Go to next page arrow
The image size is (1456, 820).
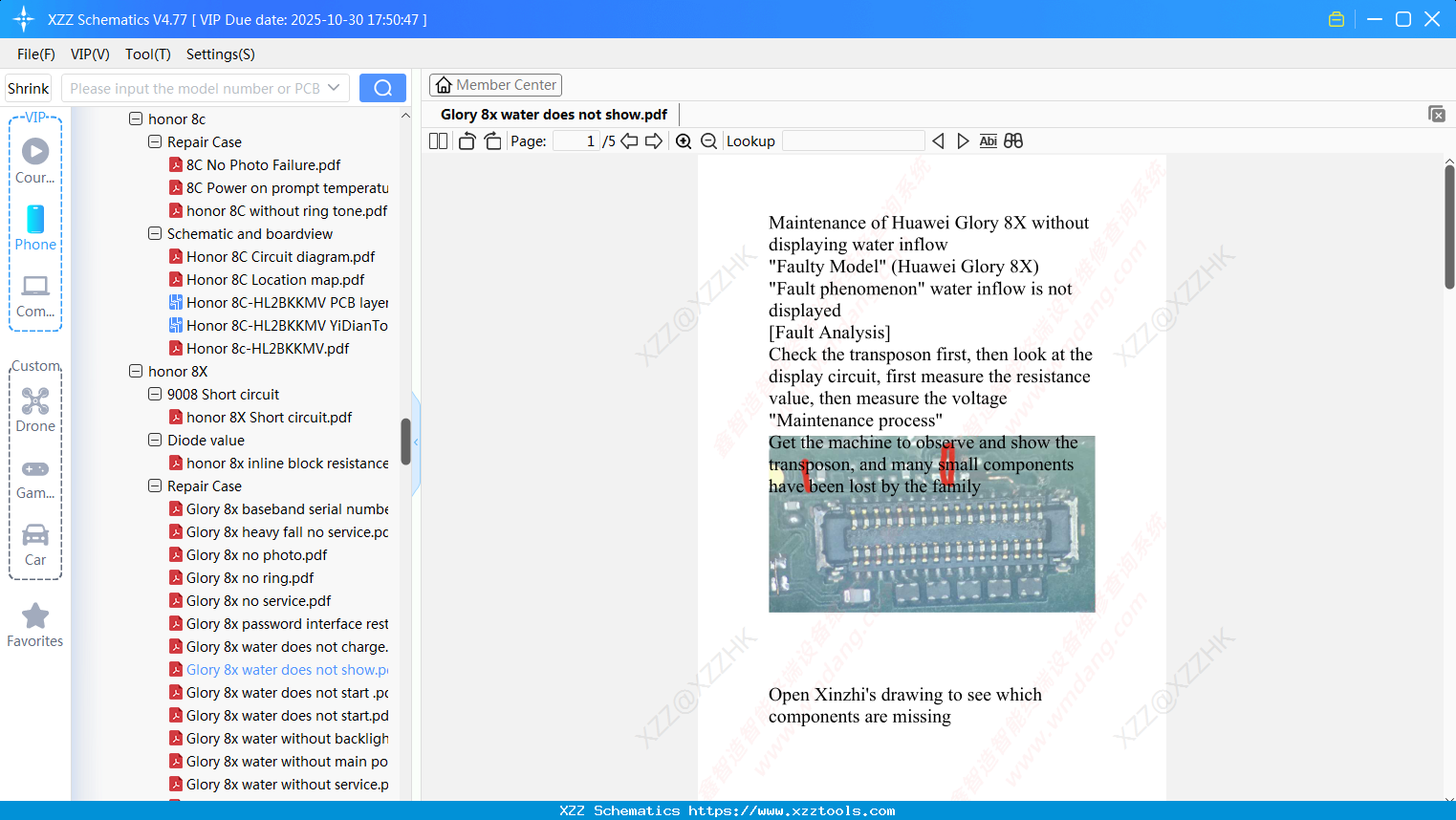[x=654, y=140]
